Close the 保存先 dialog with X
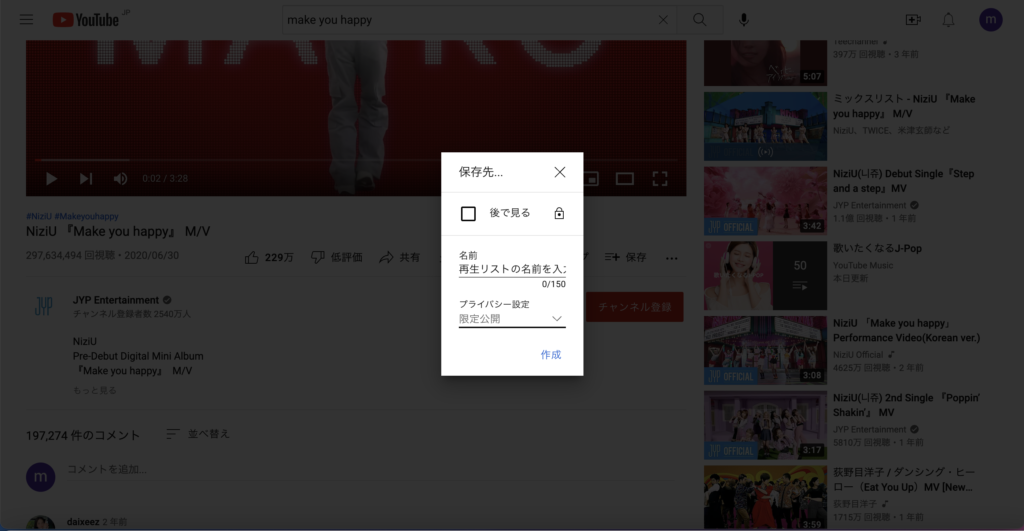 click(x=560, y=172)
